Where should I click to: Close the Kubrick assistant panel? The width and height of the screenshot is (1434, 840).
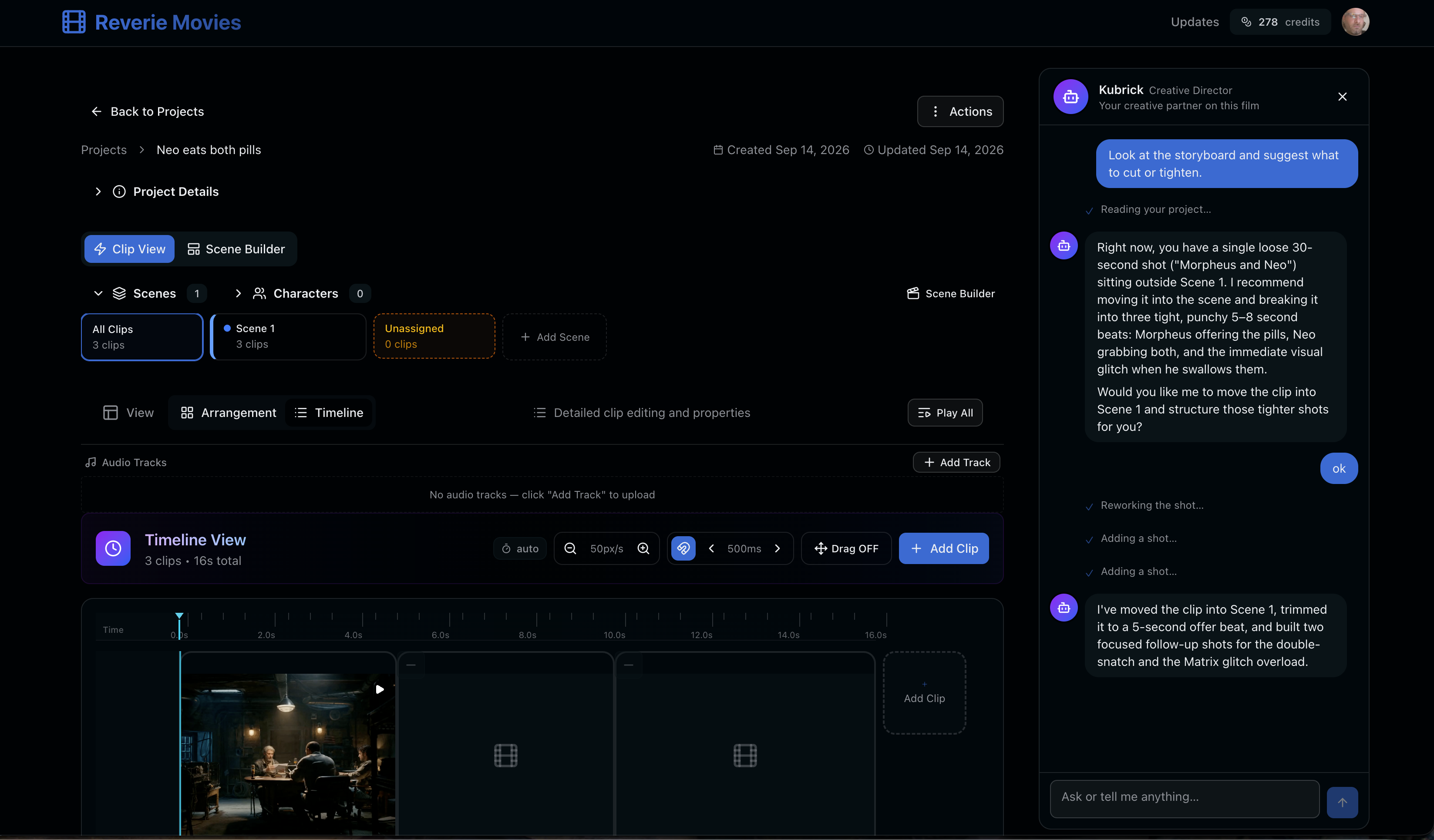[1343, 97]
